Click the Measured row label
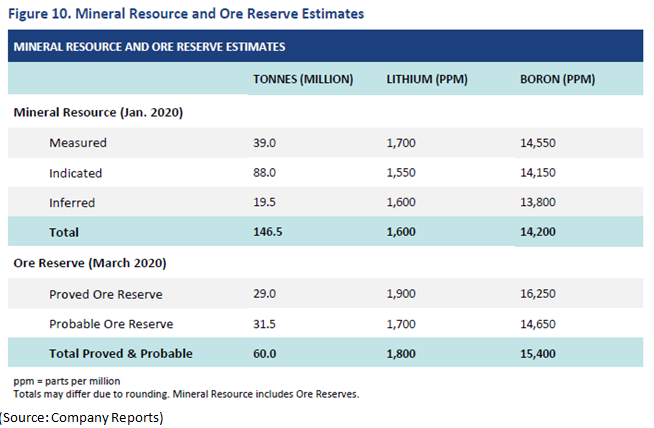 point(78,143)
